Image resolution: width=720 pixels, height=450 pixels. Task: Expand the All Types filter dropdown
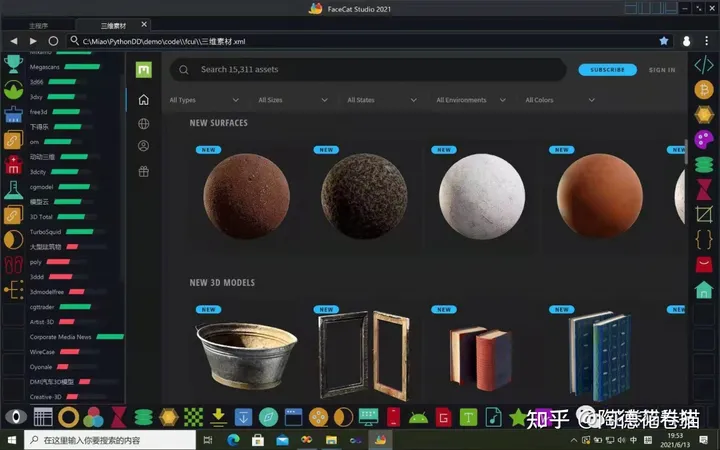click(204, 100)
